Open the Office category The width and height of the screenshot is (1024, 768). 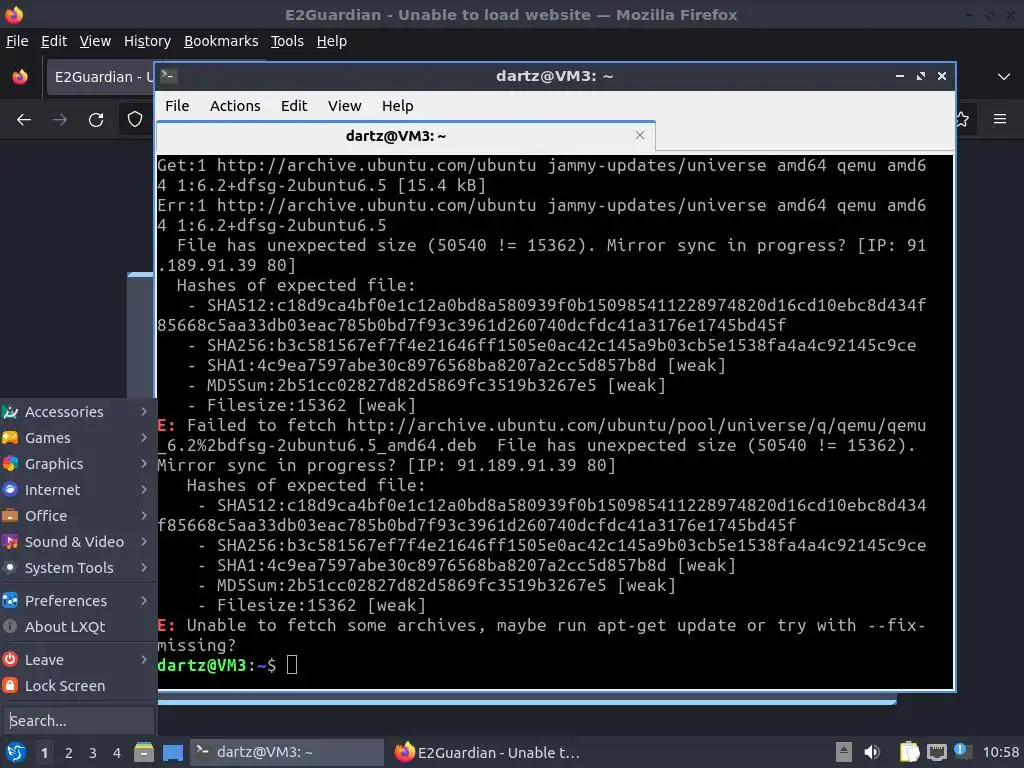click(x=77, y=516)
